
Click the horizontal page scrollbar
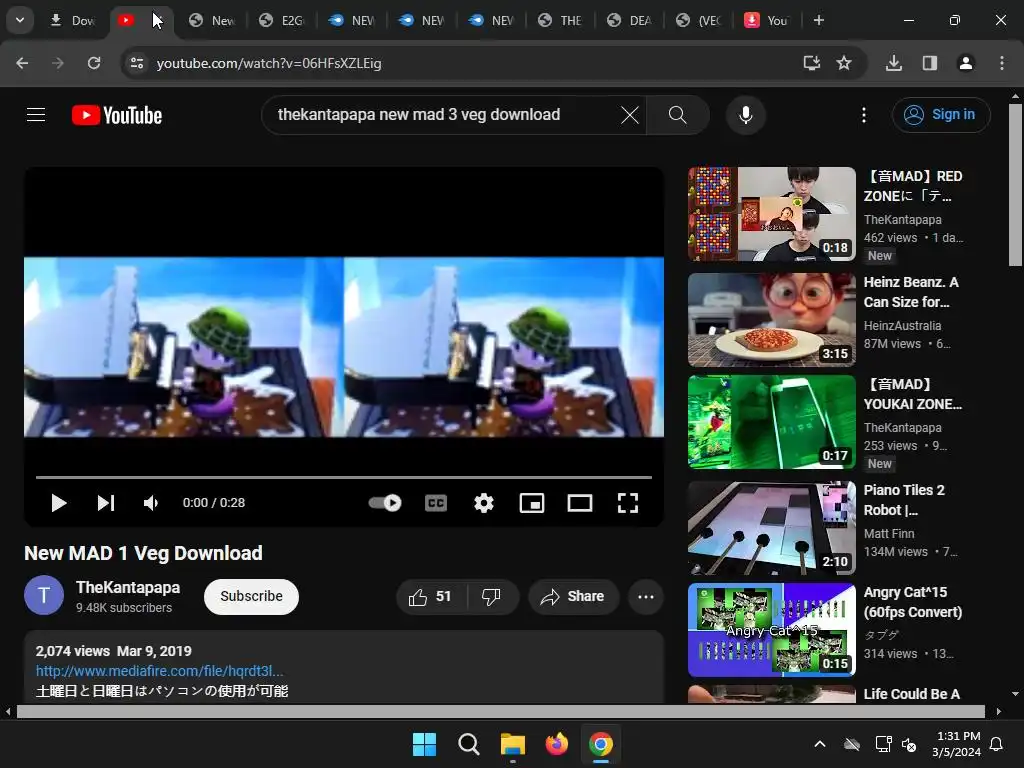[x=503, y=711]
